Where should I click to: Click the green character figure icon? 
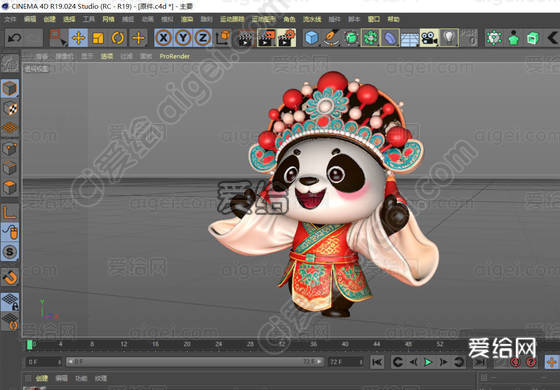514,38
